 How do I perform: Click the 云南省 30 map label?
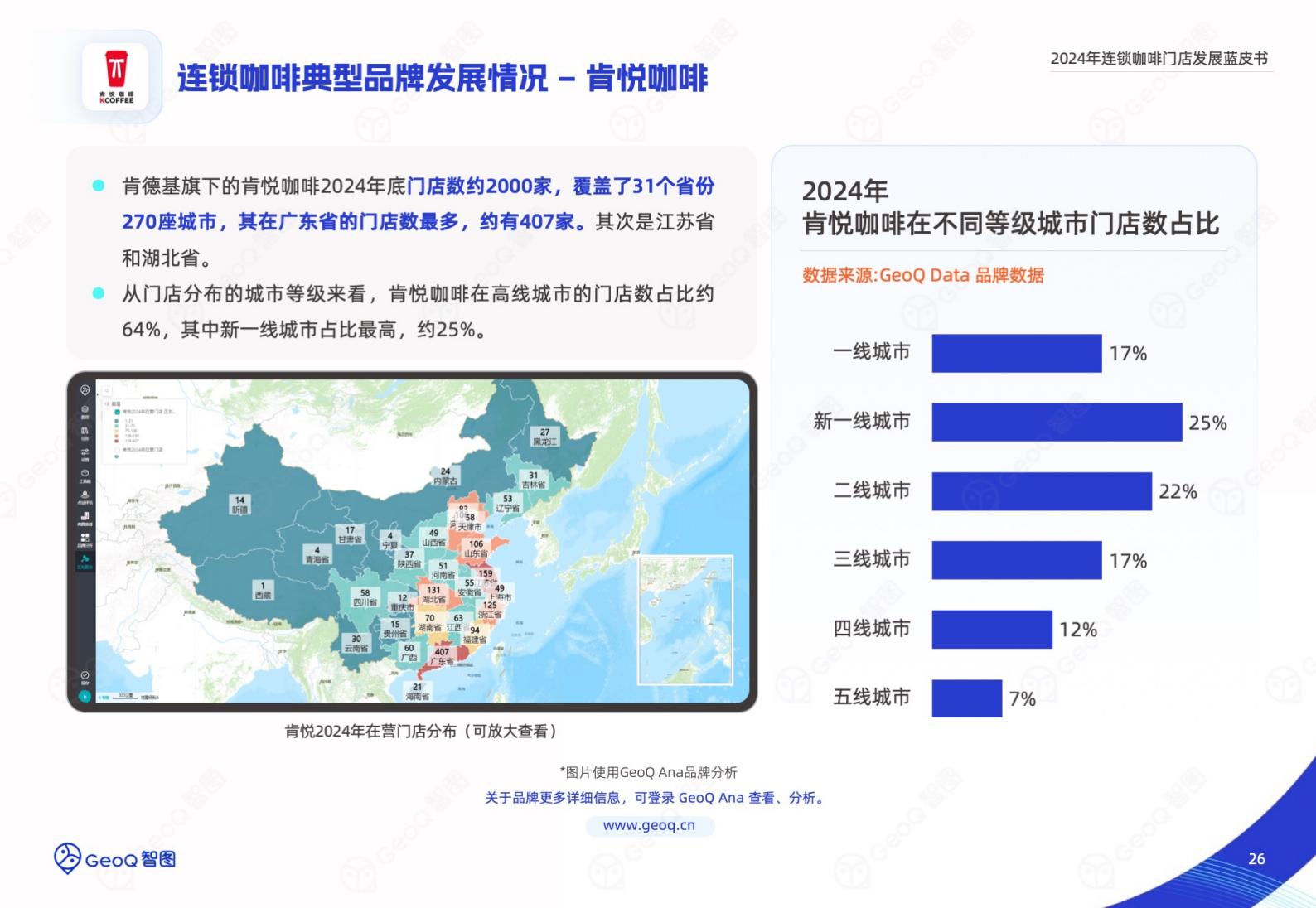click(356, 644)
